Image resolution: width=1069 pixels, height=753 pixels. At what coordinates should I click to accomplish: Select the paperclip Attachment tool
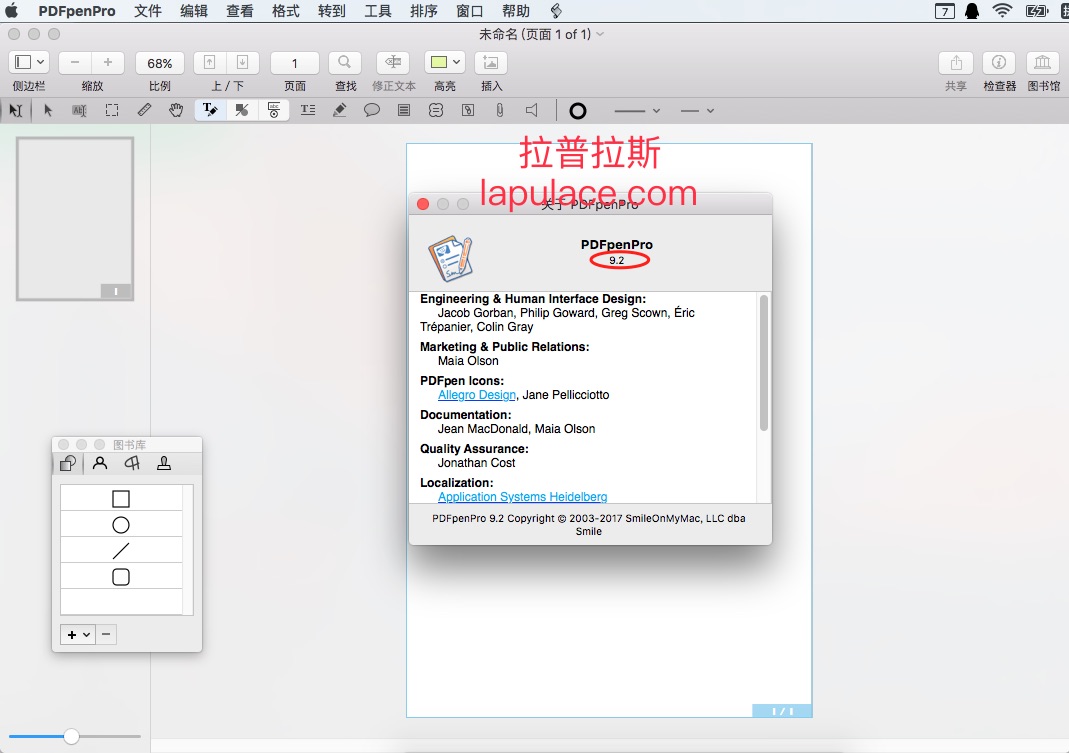pyautogui.click(x=500, y=110)
